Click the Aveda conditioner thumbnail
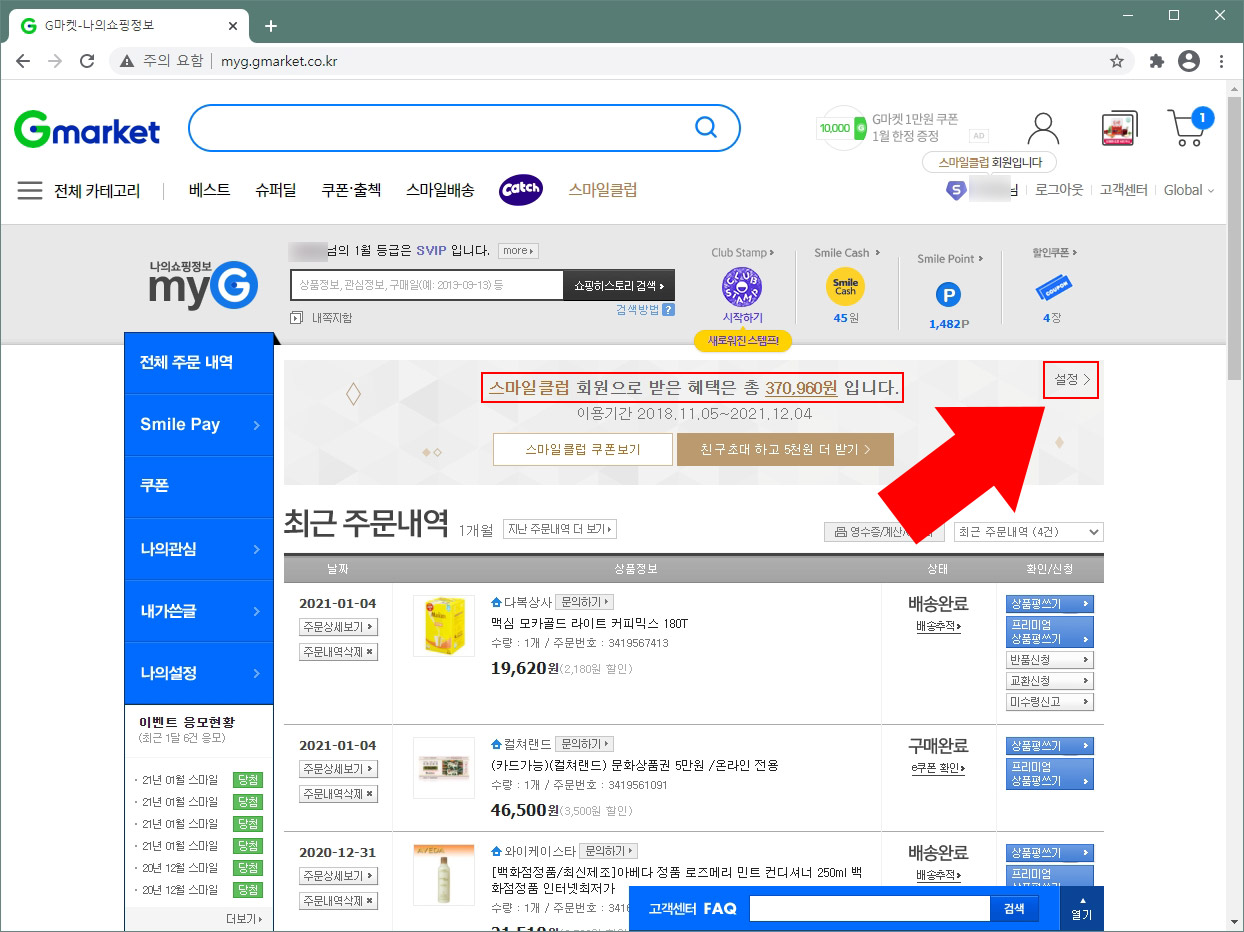The image size is (1244, 932). pos(443,875)
